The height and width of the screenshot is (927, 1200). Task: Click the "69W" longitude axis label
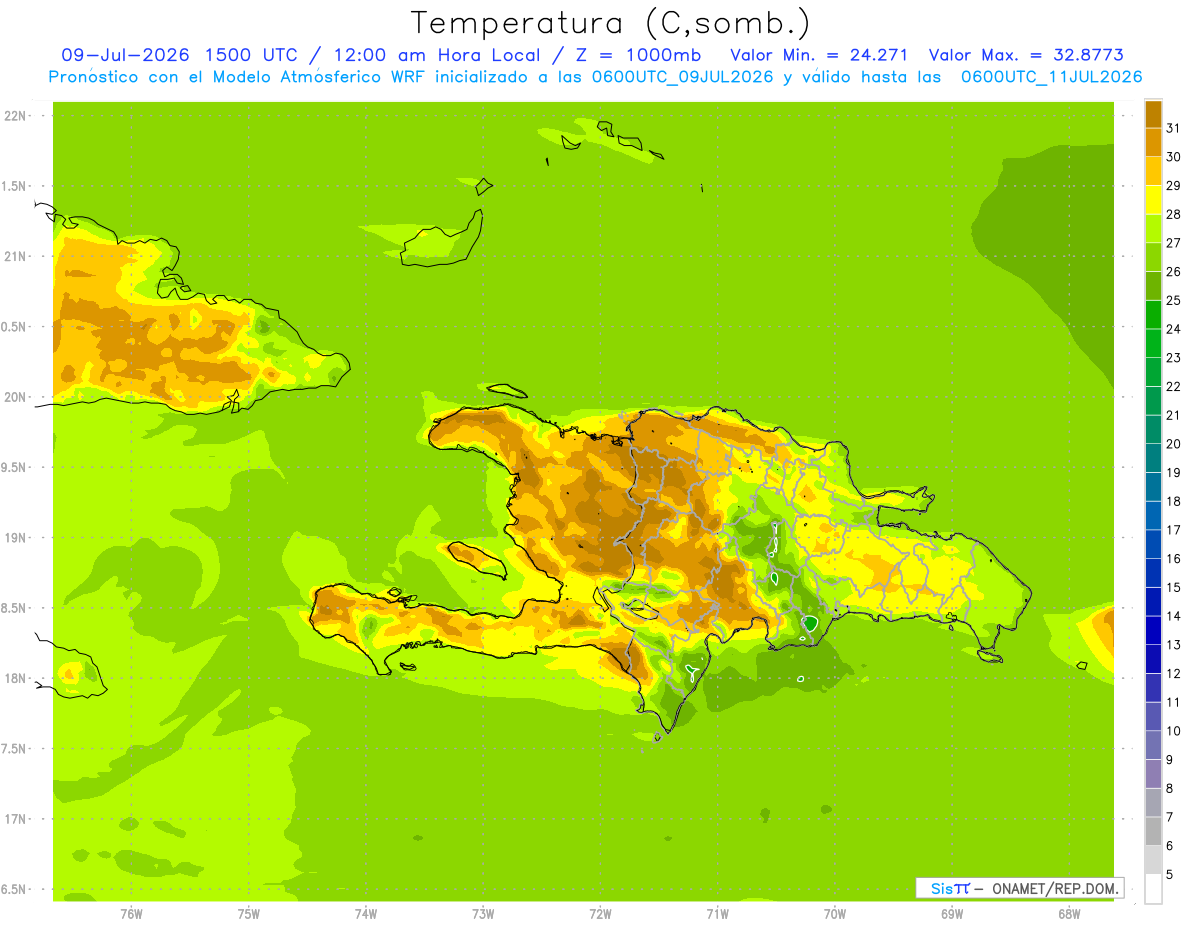point(952,914)
